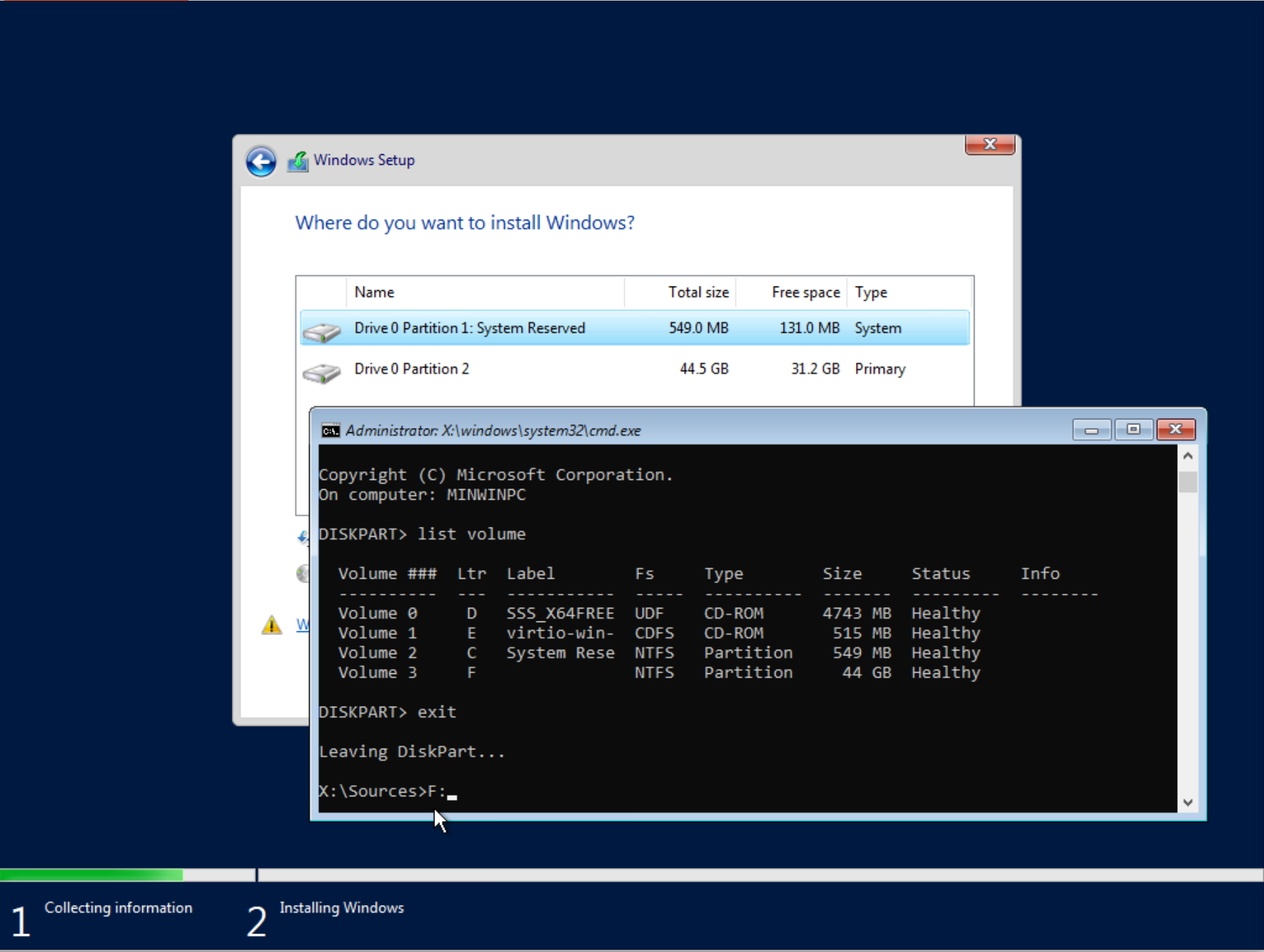Sort by the Free space column header

coord(791,292)
